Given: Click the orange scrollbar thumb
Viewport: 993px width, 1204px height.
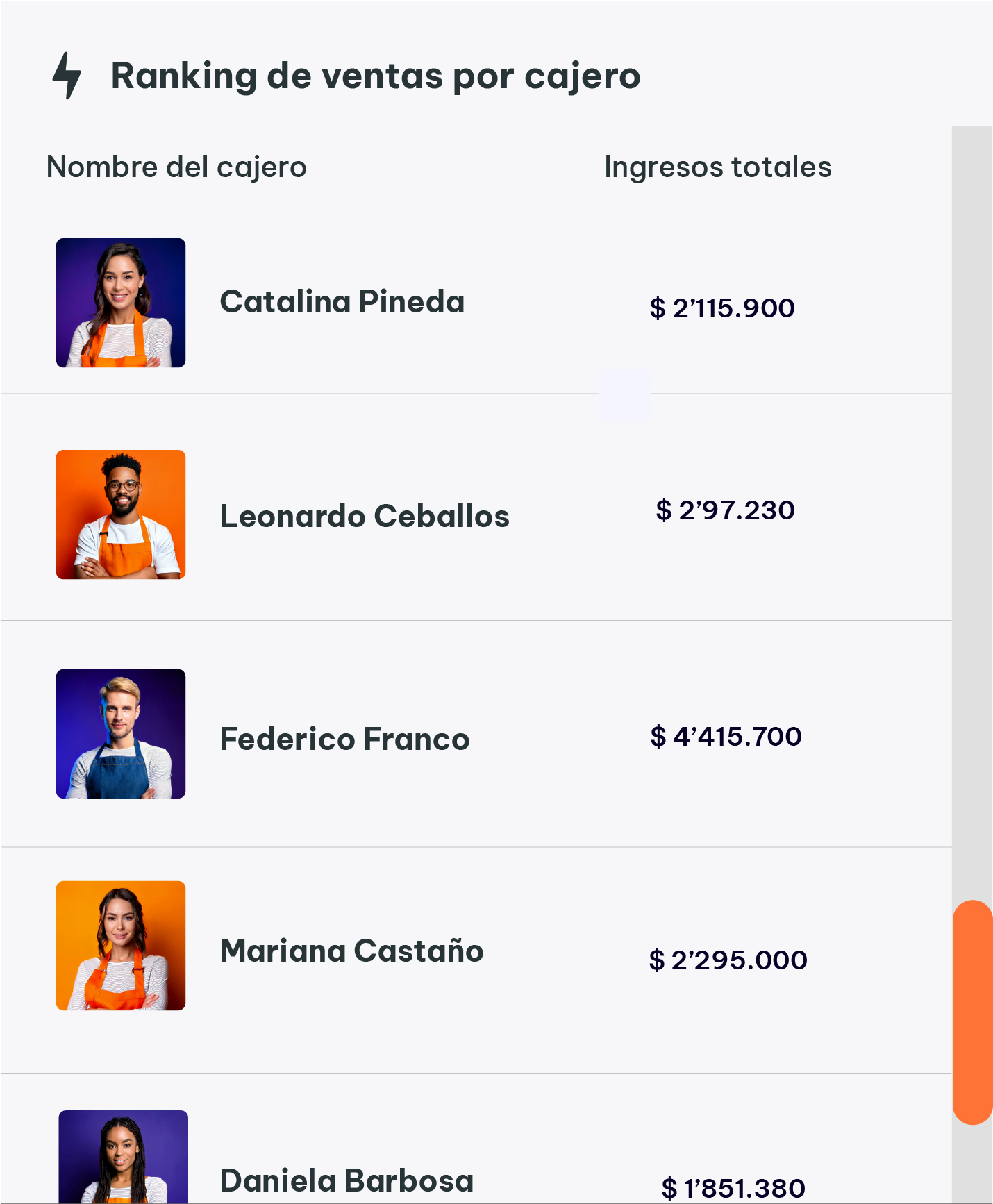Looking at the screenshot, I should [x=972, y=1012].
